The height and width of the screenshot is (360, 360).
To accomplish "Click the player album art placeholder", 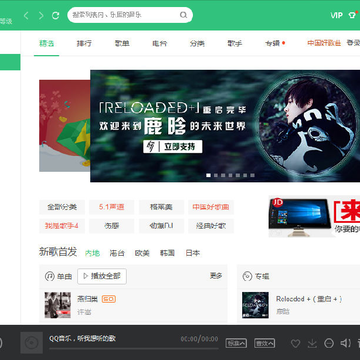I will [x=31, y=343].
